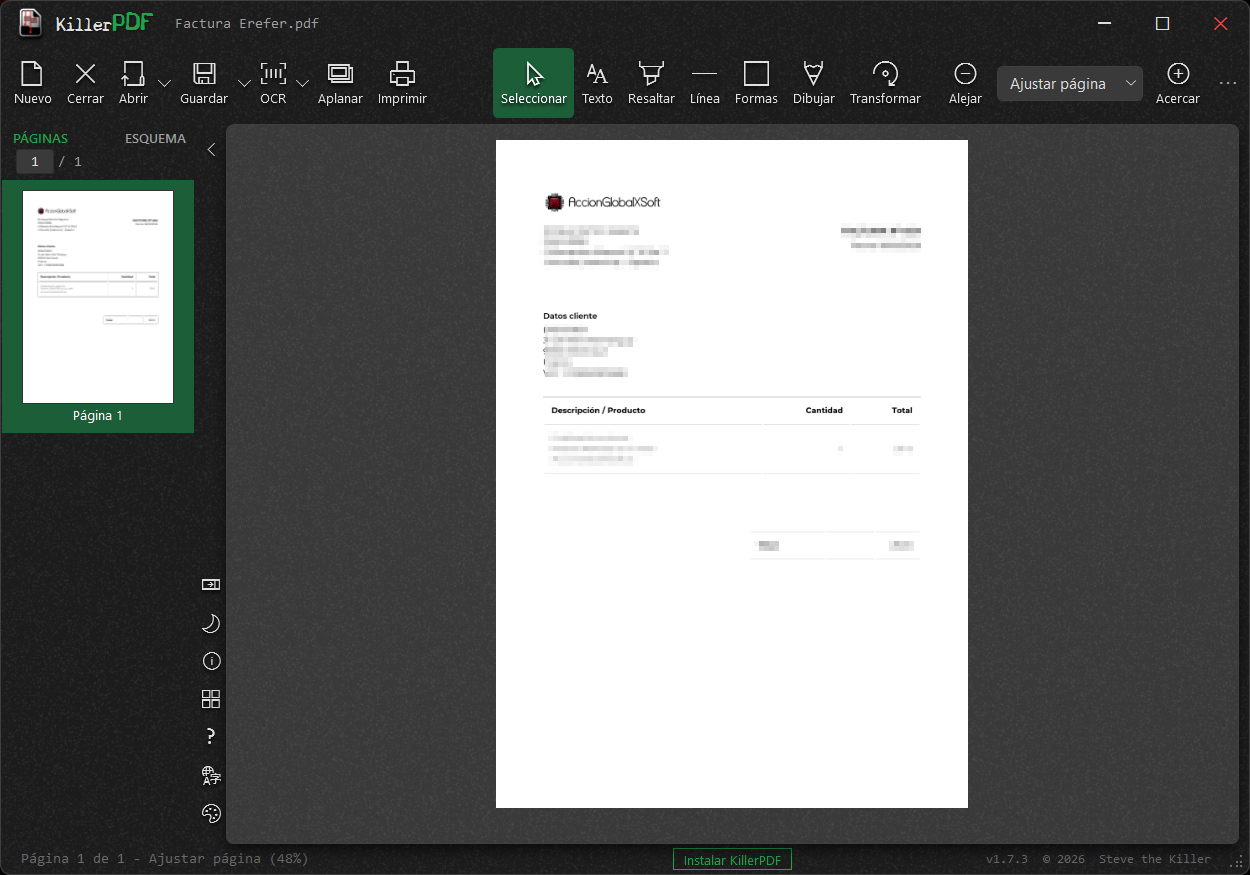Click the Descripción / Producto column header
1250x875 pixels.
(x=598, y=410)
